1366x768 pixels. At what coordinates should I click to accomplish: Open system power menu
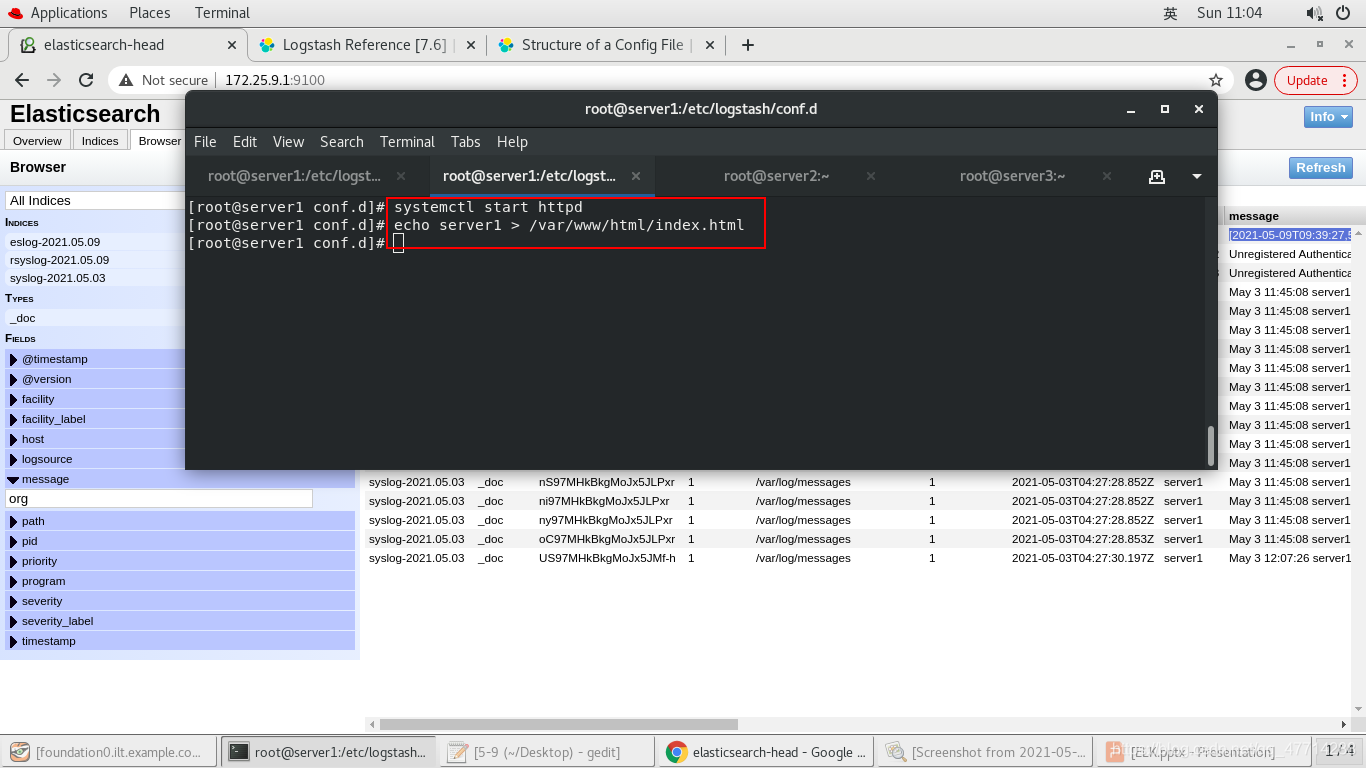(x=1343, y=13)
